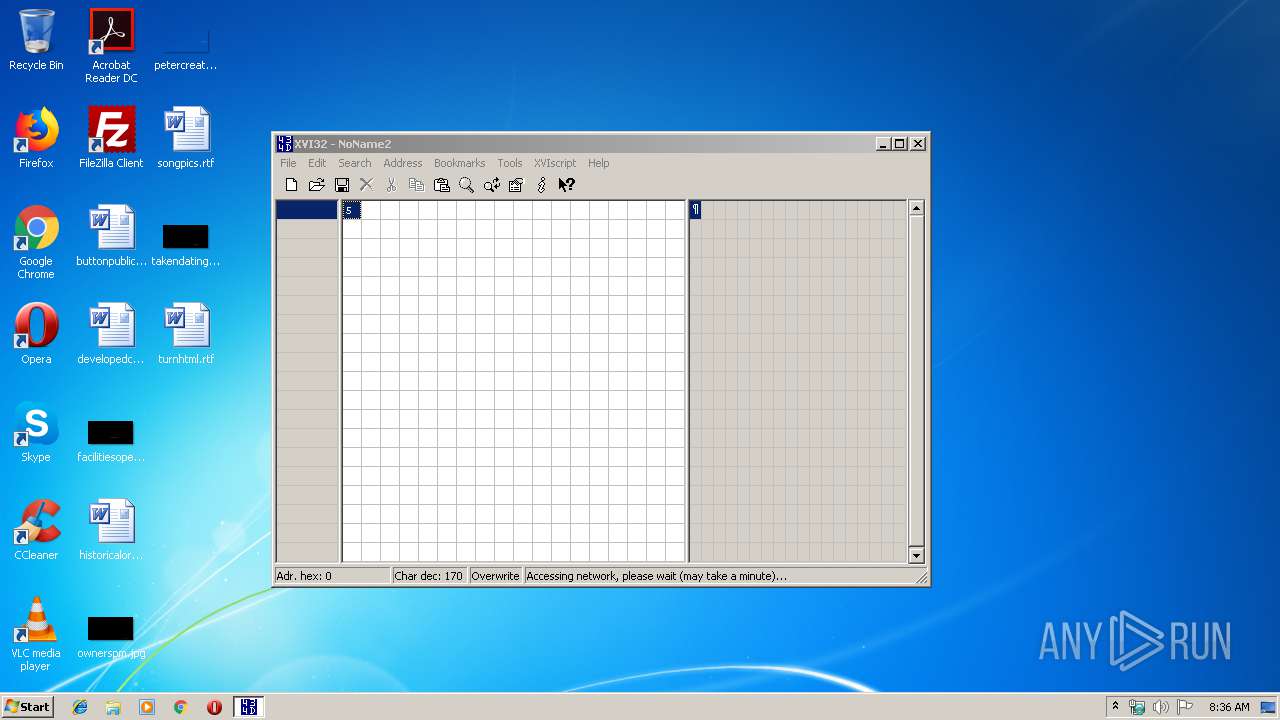Select the Opera desktop shortcut
The image size is (1280, 720).
click(36, 334)
